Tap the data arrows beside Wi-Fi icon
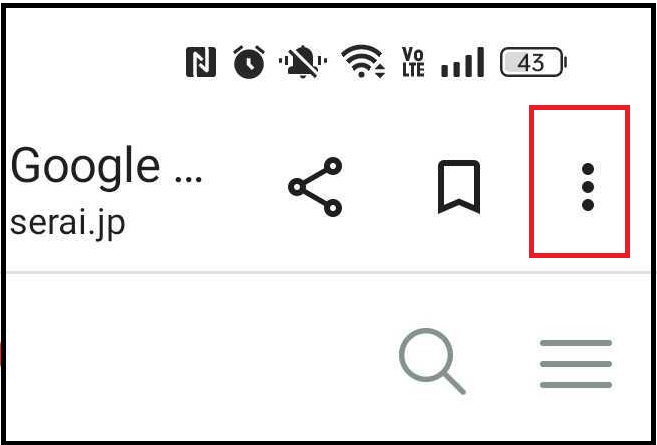The image size is (657, 445). click(x=380, y=71)
